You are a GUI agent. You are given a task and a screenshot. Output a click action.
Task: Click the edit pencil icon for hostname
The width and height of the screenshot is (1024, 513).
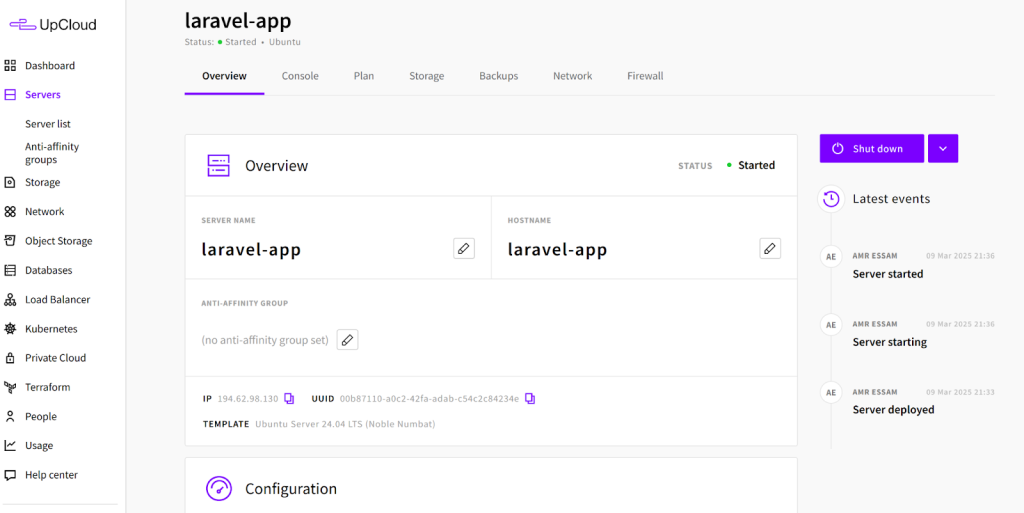[x=769, y=249]
